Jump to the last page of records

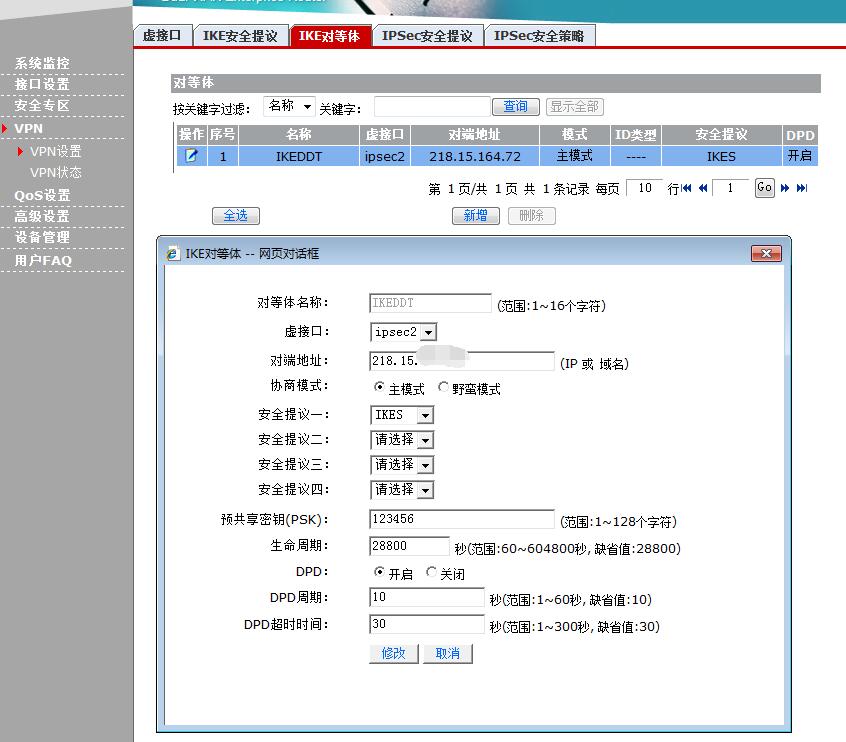801,188
